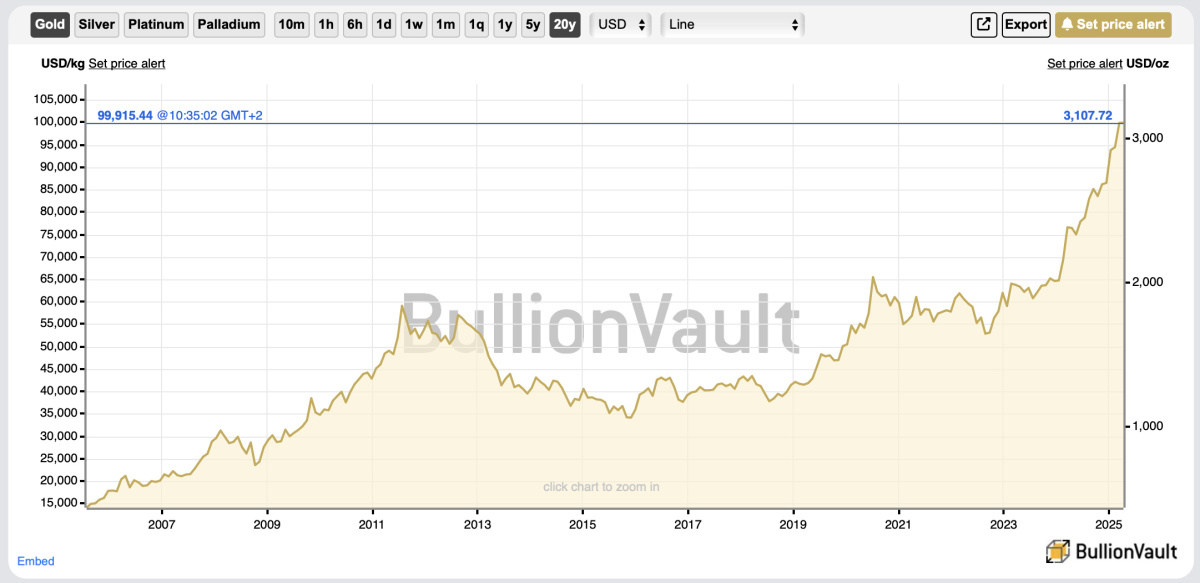Click the Export button
This screenshot has width=1200, height=583.
click(1025, 24)
